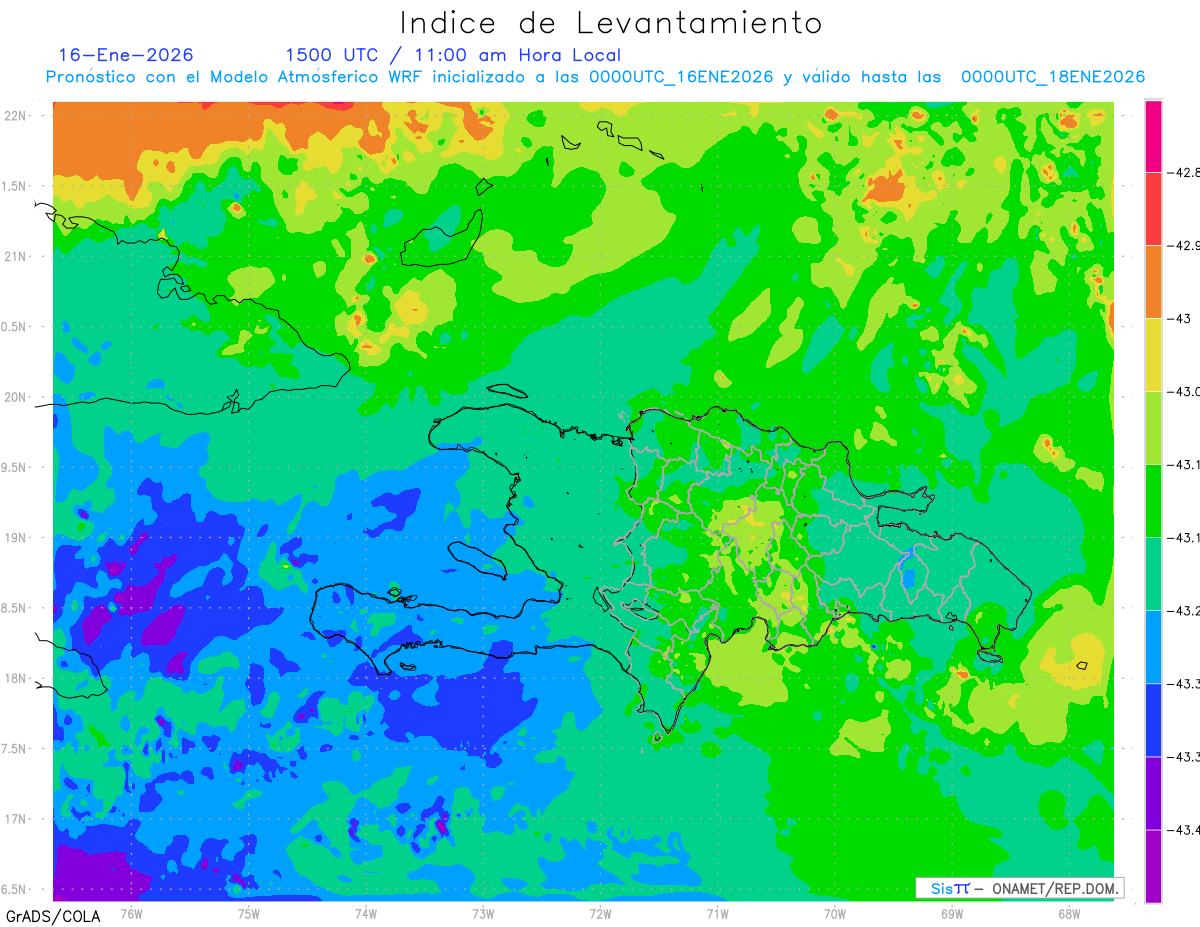This screenshot has height=927, width=1200.
Task: Pick the dark blue swatch on the color bar
Action: pos(1153,720)
